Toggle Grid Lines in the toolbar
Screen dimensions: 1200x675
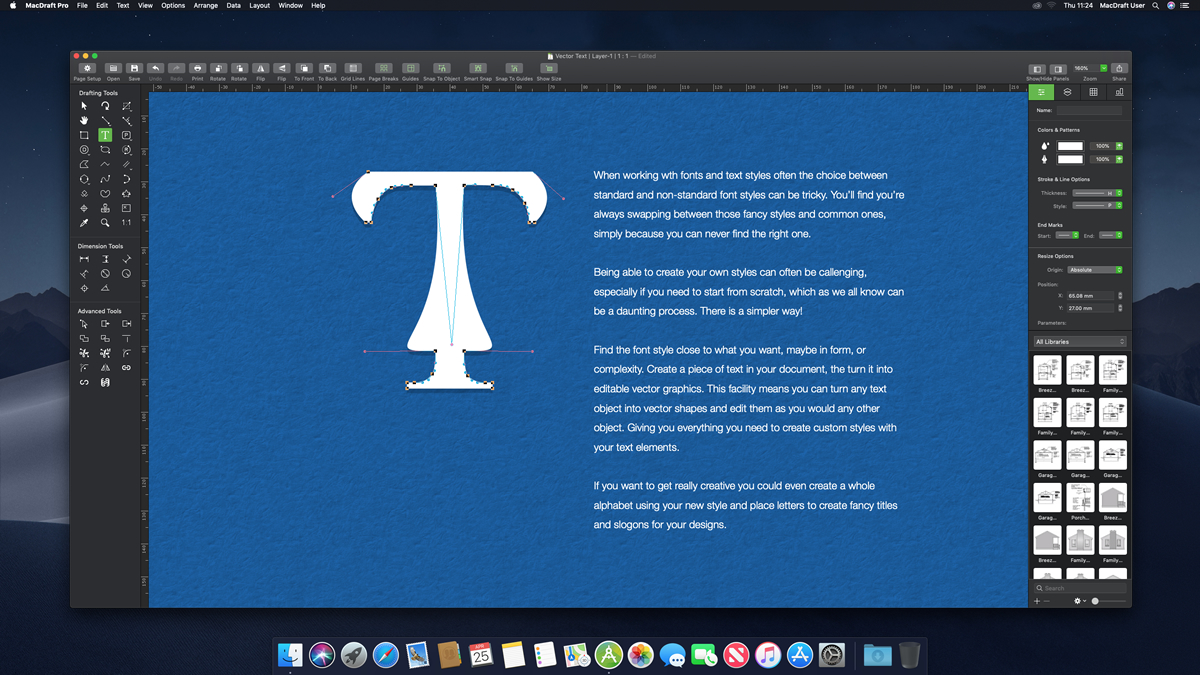pyautogui.click(x=353, y=69)
